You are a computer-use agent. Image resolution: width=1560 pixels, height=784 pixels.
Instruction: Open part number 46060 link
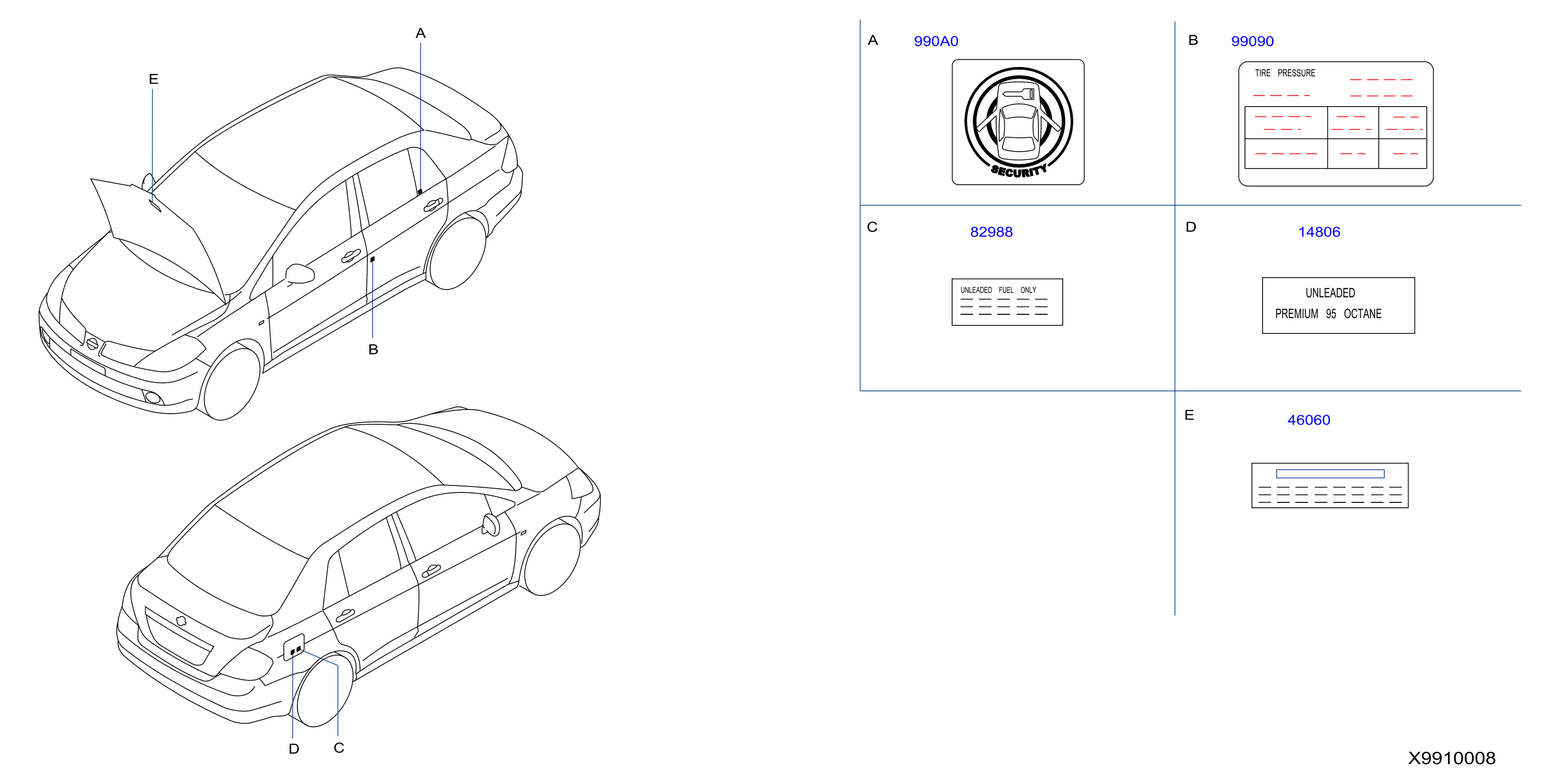tap(1308, 419)
